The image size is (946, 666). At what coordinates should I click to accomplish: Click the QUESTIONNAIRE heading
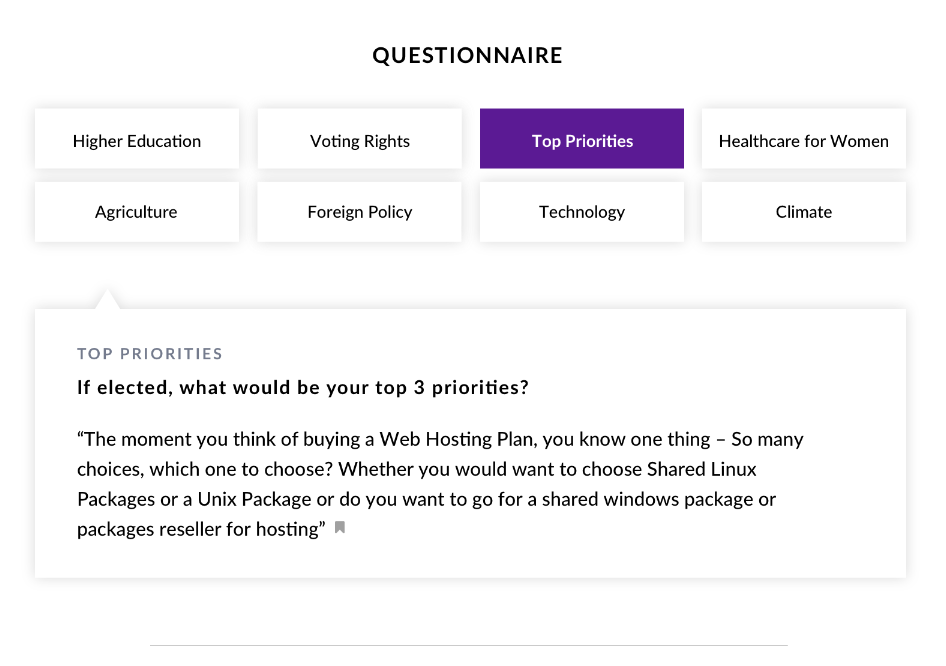(468, 56)
